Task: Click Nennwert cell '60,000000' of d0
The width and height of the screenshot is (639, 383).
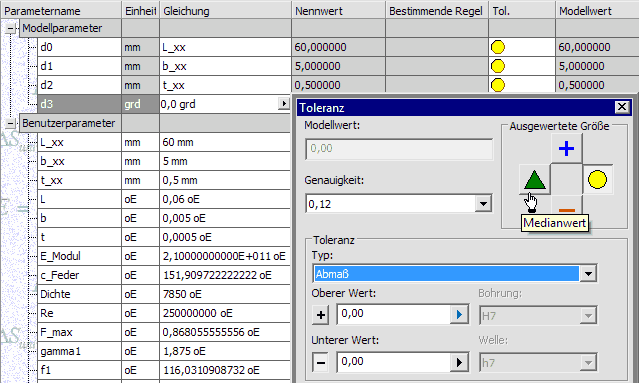Action: coord(338,47)
